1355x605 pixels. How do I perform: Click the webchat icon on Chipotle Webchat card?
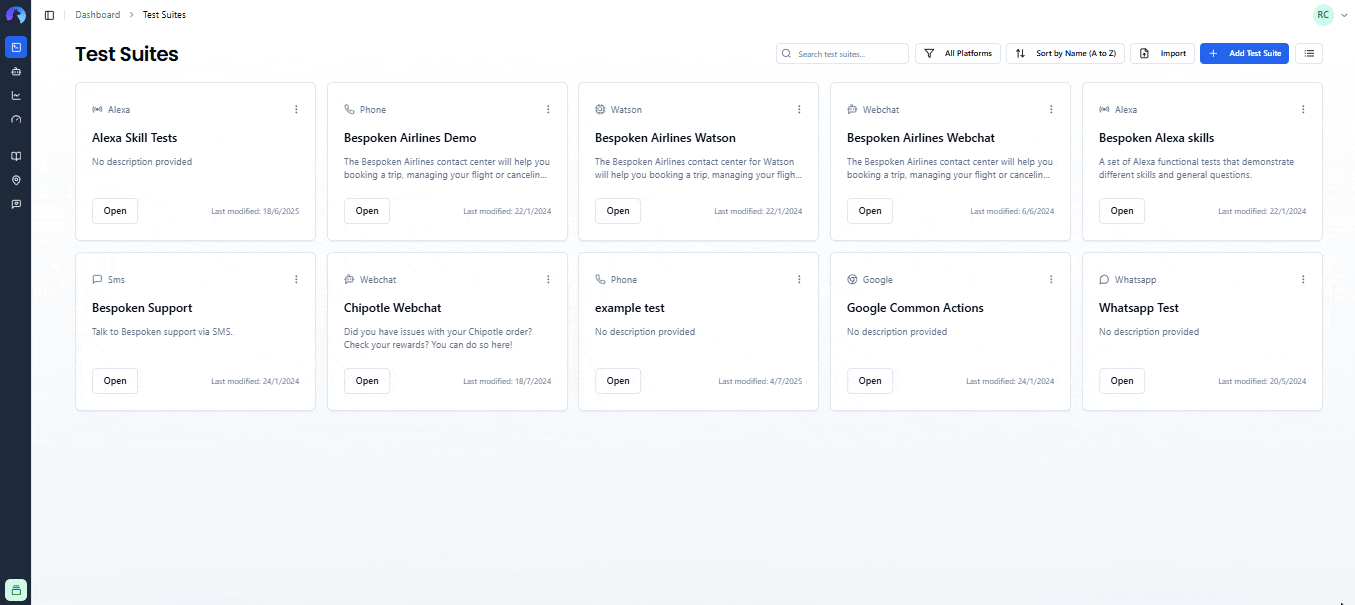[x=349, y=280]
